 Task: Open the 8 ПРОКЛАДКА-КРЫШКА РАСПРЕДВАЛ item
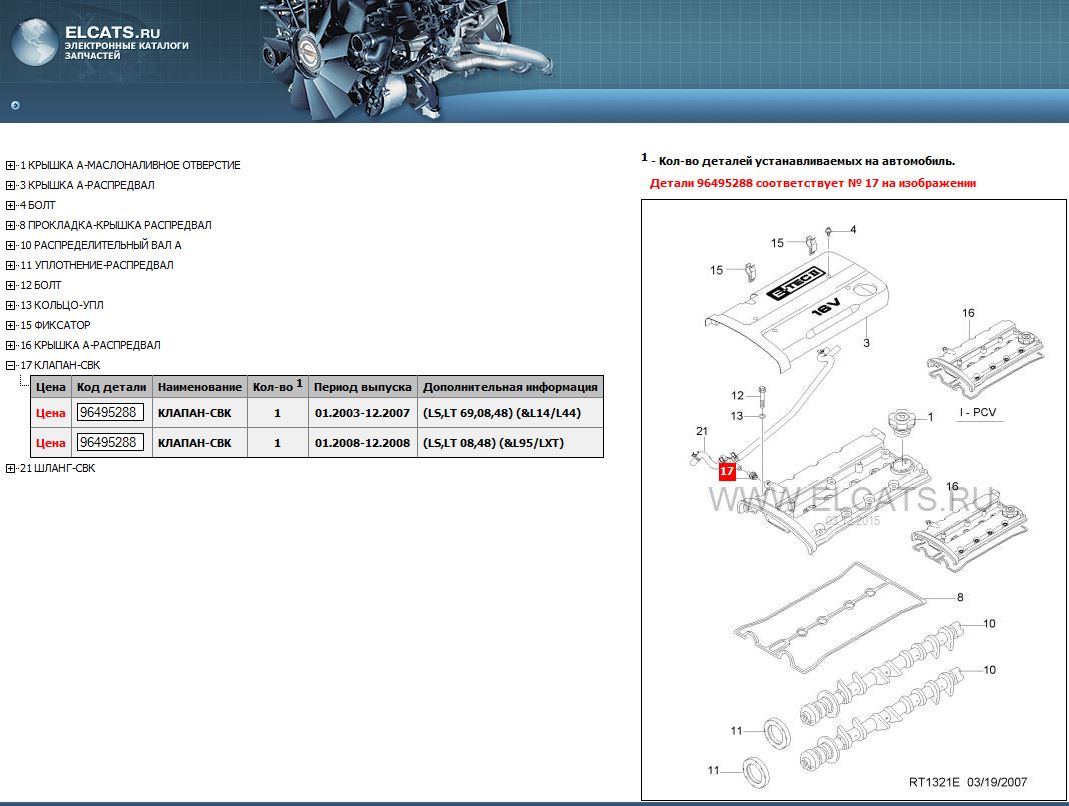120,225
